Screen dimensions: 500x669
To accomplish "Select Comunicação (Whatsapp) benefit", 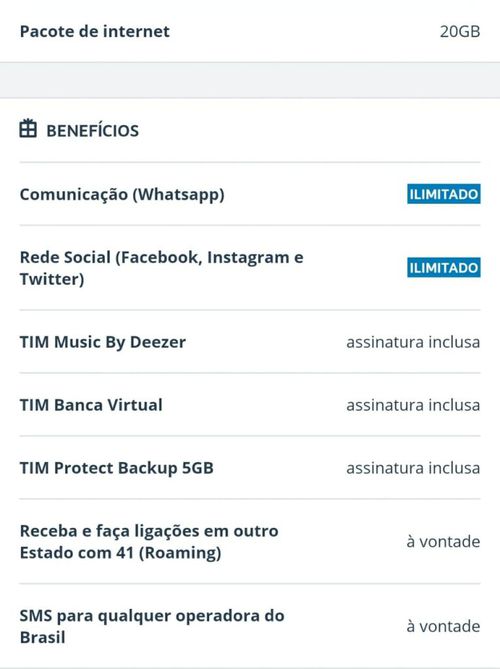I will (x=122, y=195).
